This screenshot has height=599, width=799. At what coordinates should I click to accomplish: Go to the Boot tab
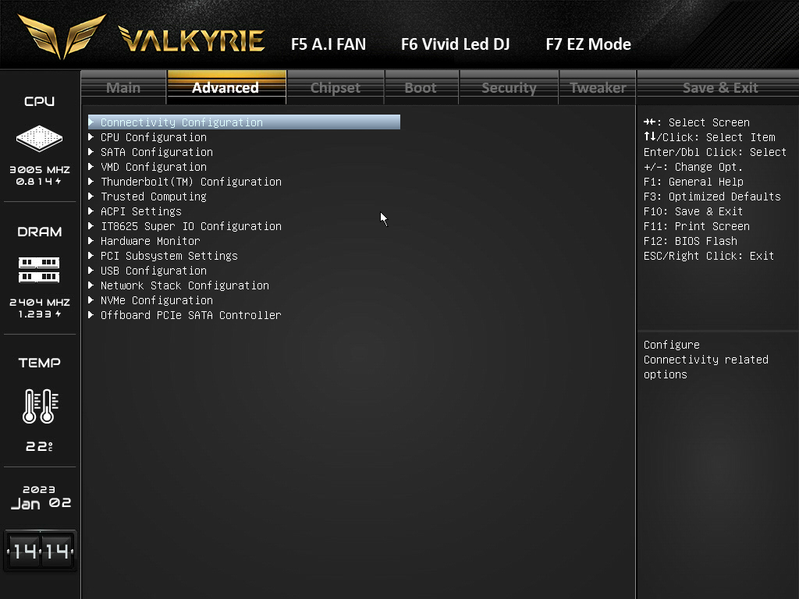421,88
